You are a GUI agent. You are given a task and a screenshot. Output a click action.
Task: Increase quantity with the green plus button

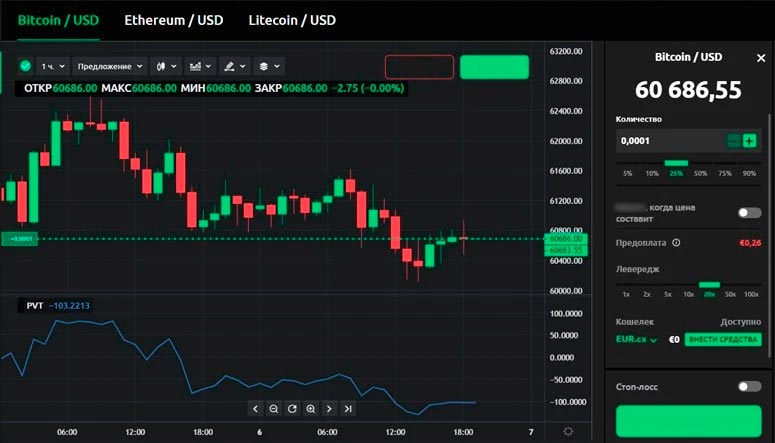[749, 141]
